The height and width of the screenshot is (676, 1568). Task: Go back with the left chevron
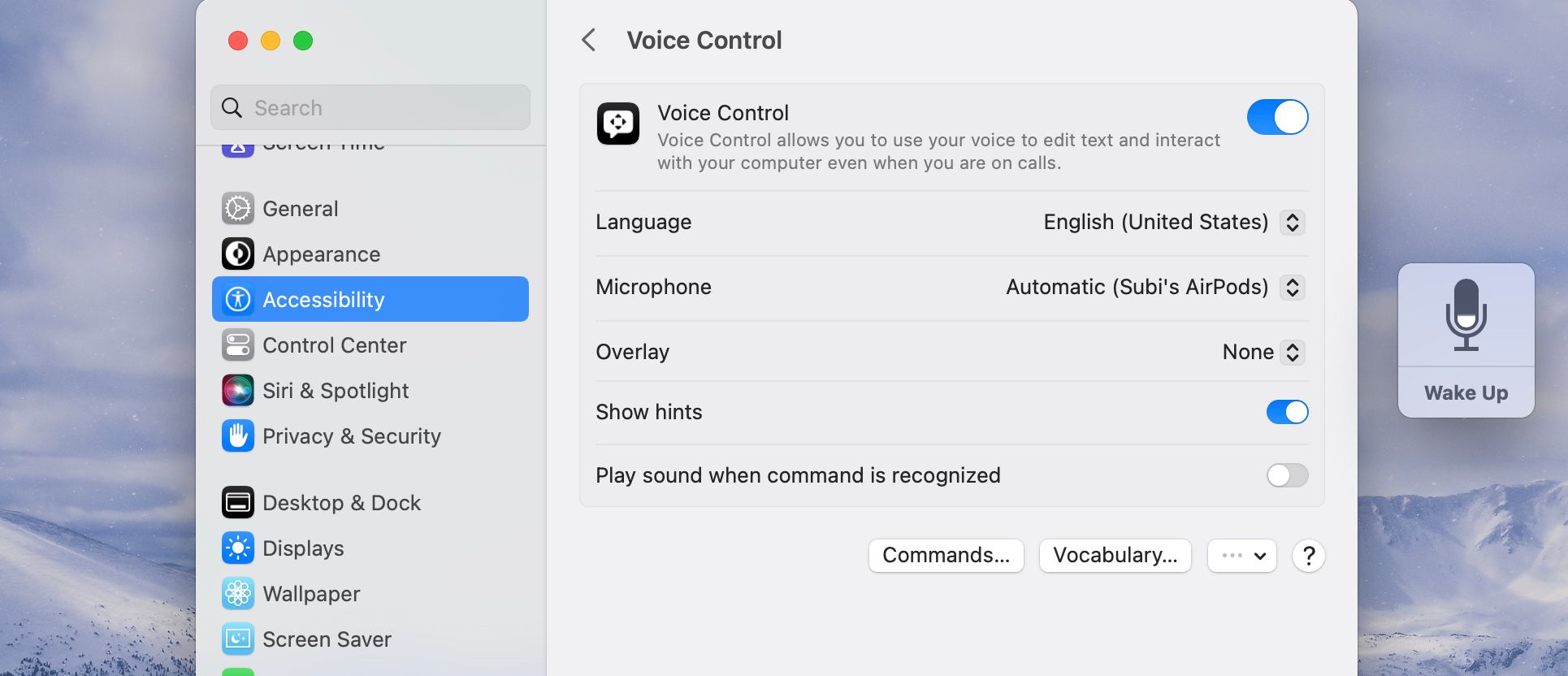pyautogui.click(x=589, y=40)
